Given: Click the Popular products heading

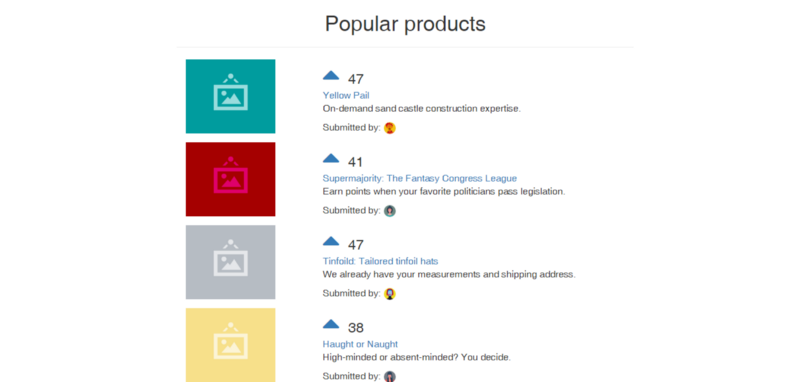Looking at the screenshot, I should [405, 24].
